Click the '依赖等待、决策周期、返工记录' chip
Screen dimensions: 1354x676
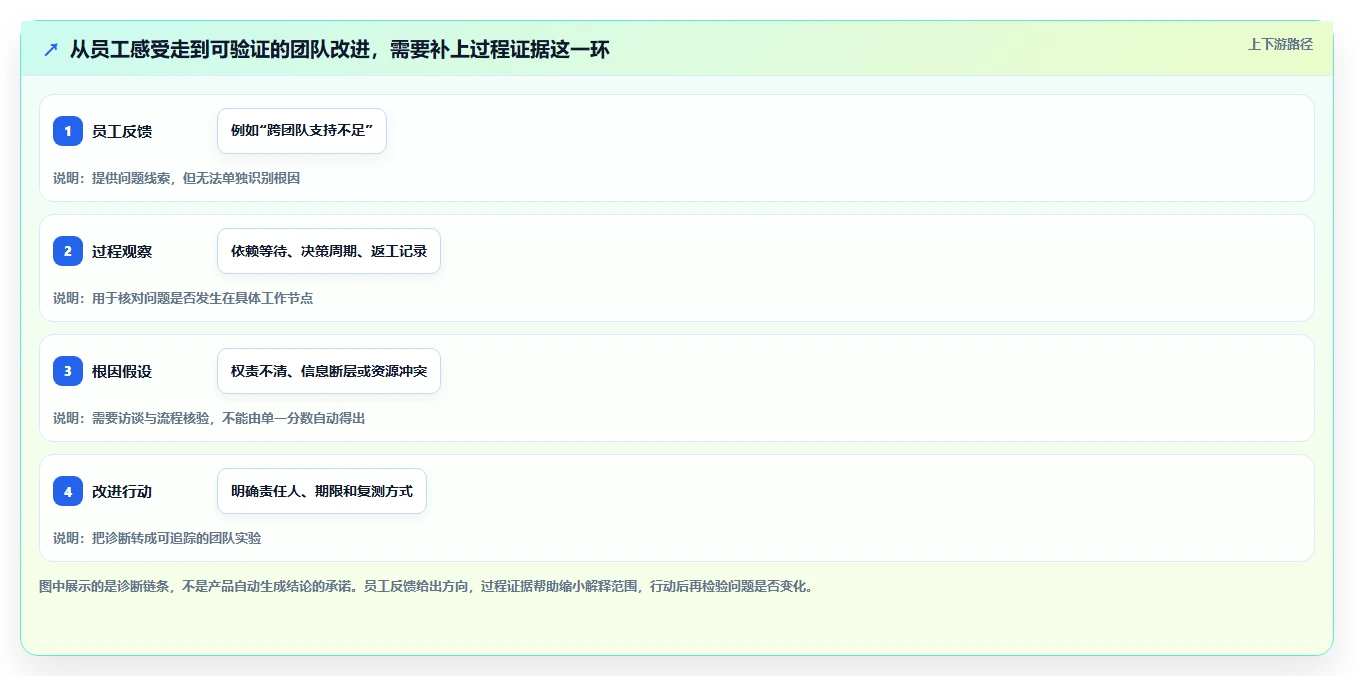point(329,251)
